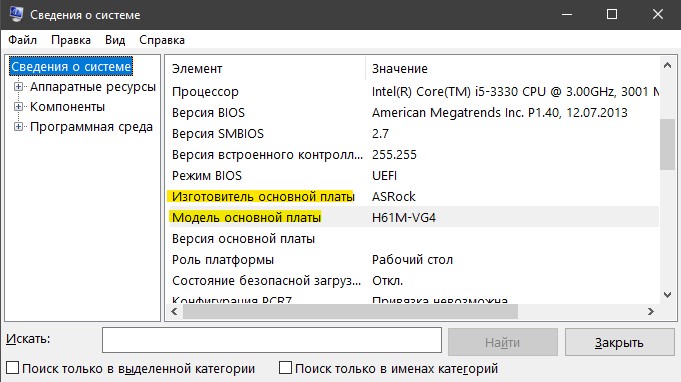Screen dimensions: 681x382
Task: Click the vertical scrollbar thumb
Action: click(x=668, y=144)
